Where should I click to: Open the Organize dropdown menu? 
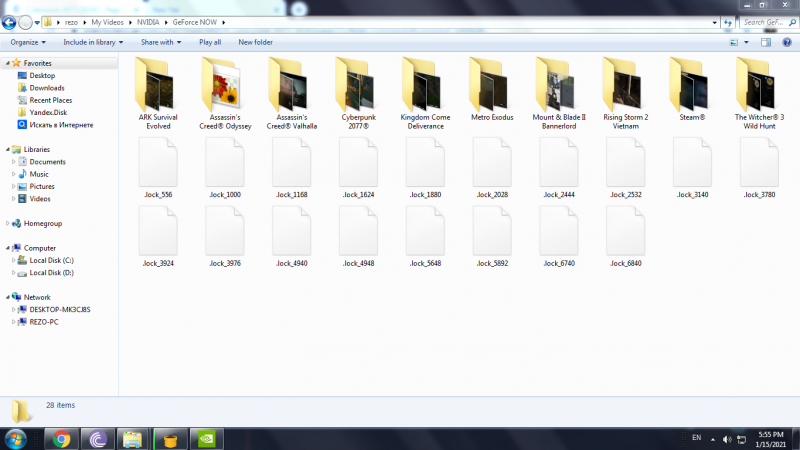coord(29,42)
